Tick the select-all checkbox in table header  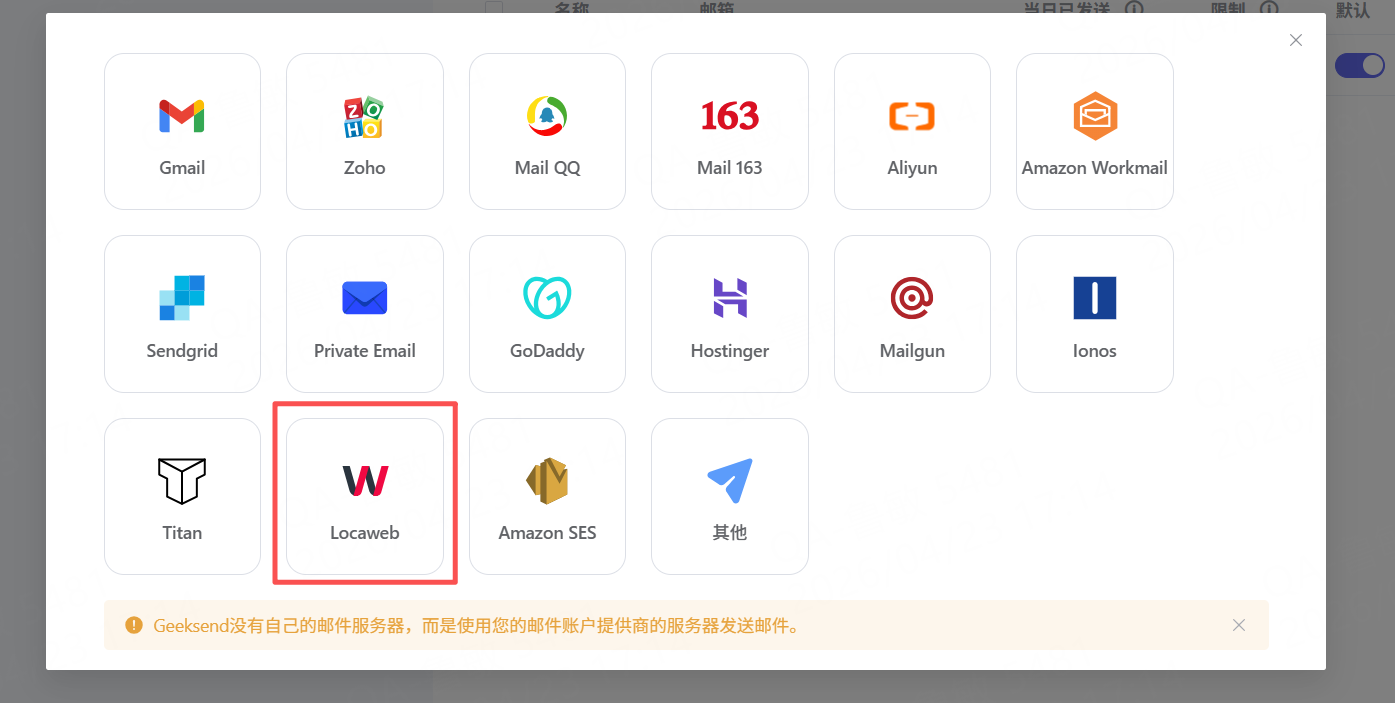[x=494, y=8]
